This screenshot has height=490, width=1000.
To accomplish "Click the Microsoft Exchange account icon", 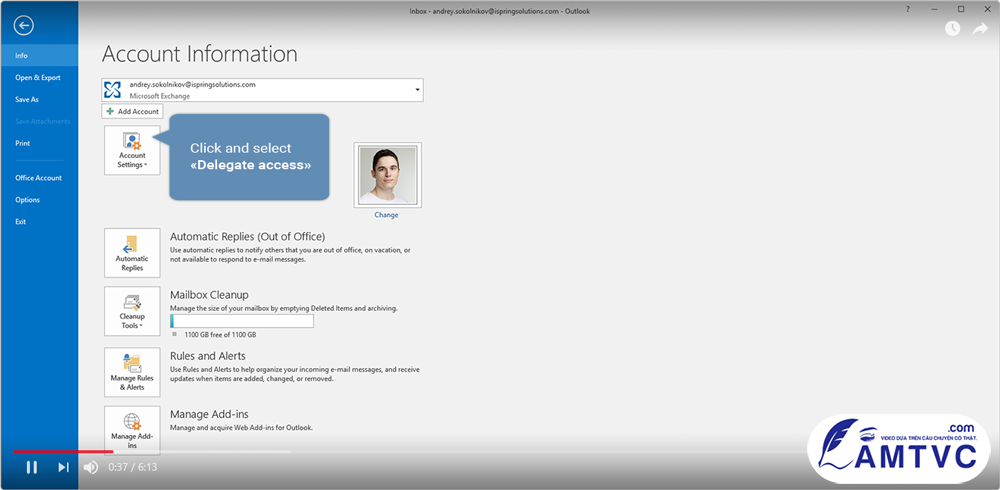I will pyautogui.click(x=112, y=90).
